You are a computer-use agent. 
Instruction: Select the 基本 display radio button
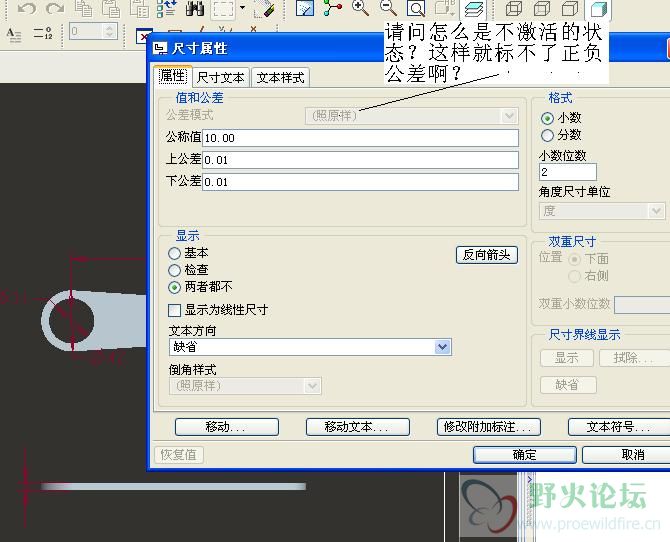pos(174,253)
